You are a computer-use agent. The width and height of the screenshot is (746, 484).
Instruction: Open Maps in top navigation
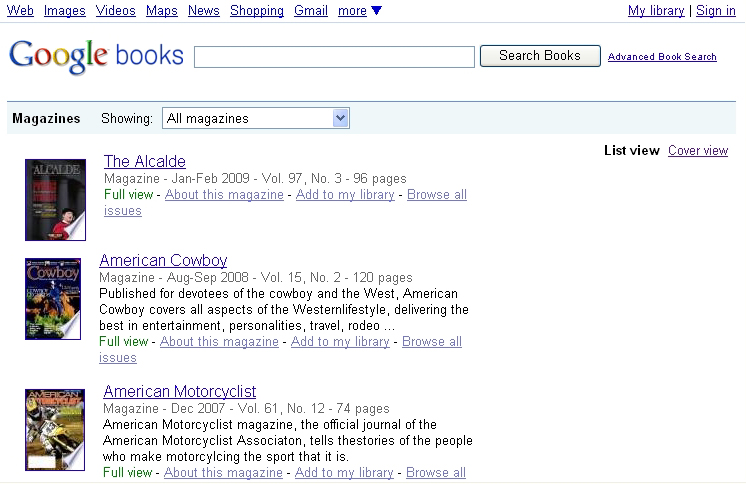pos(162,10)
